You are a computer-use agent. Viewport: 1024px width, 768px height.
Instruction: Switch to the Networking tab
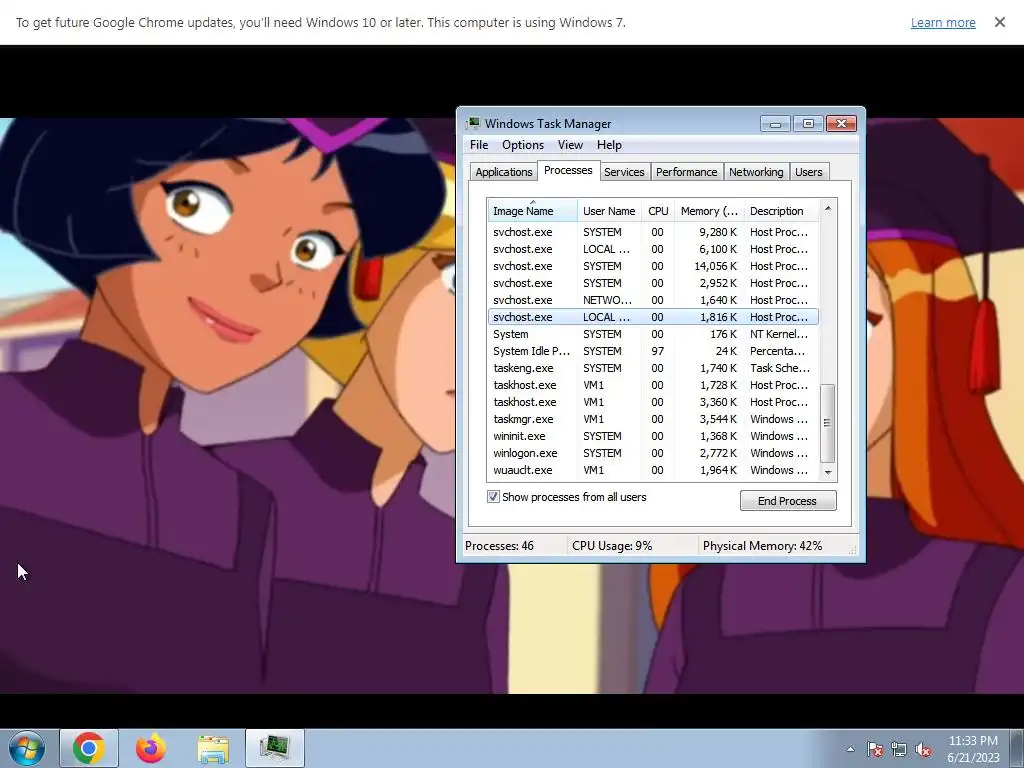[x=756, y=172]
